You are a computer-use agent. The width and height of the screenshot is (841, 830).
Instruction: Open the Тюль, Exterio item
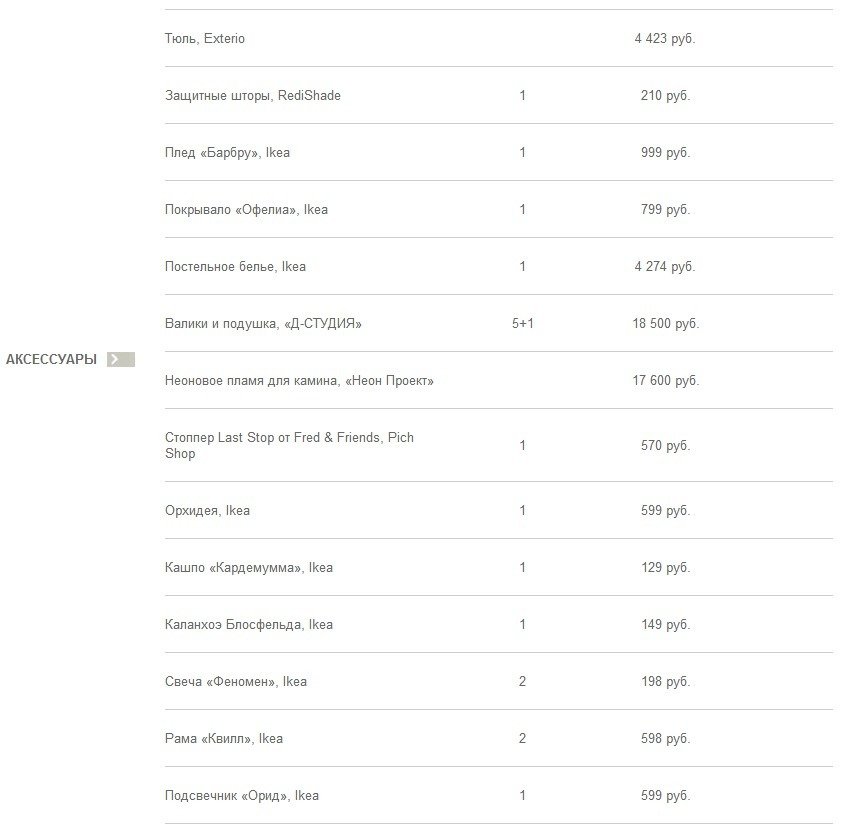coord(205,39)
